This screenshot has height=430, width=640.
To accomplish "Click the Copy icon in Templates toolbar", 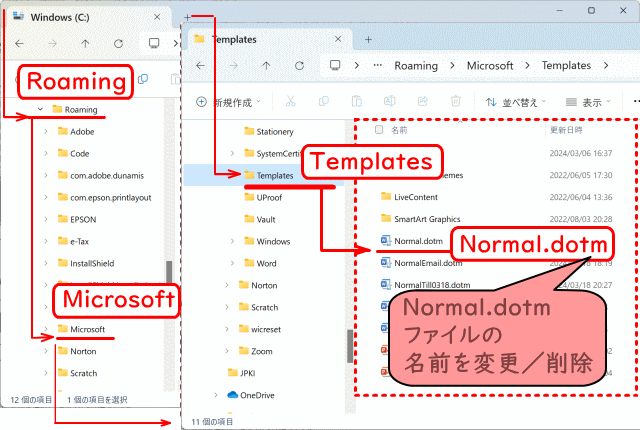I will coord(324,101).
